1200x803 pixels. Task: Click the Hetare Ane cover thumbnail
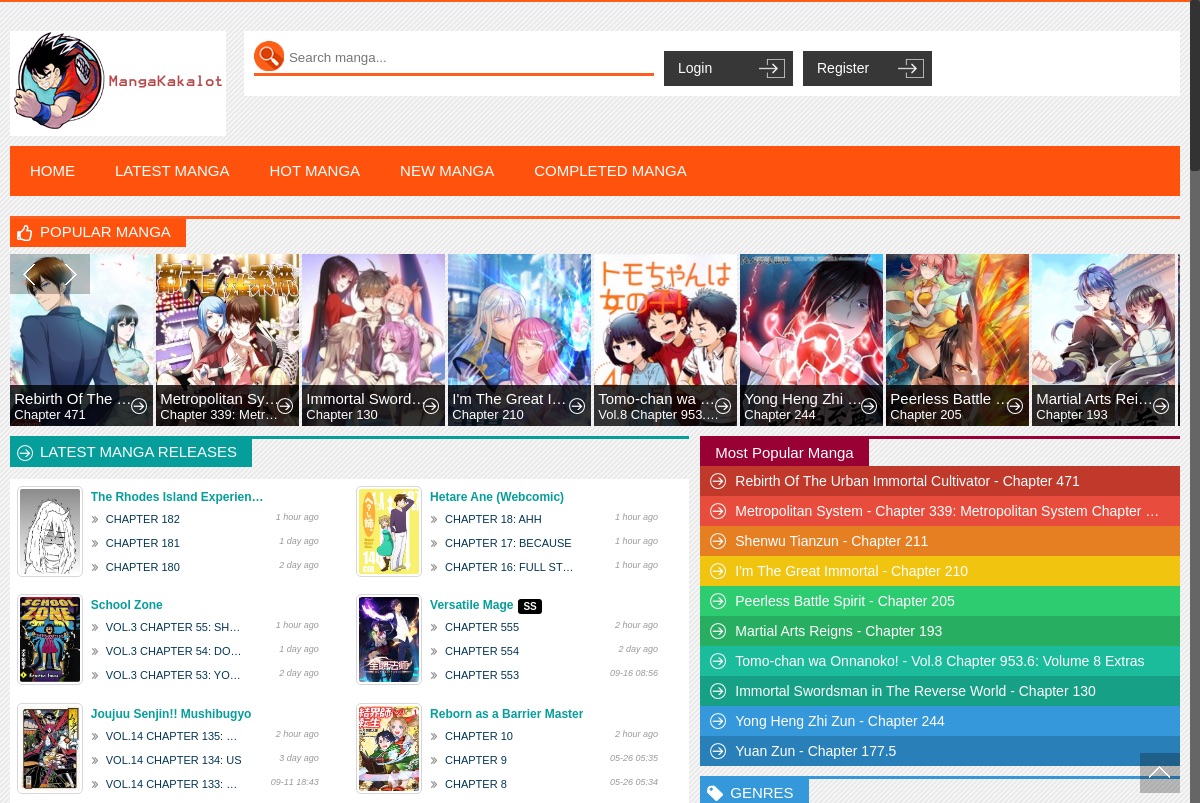tap(389, 532)
